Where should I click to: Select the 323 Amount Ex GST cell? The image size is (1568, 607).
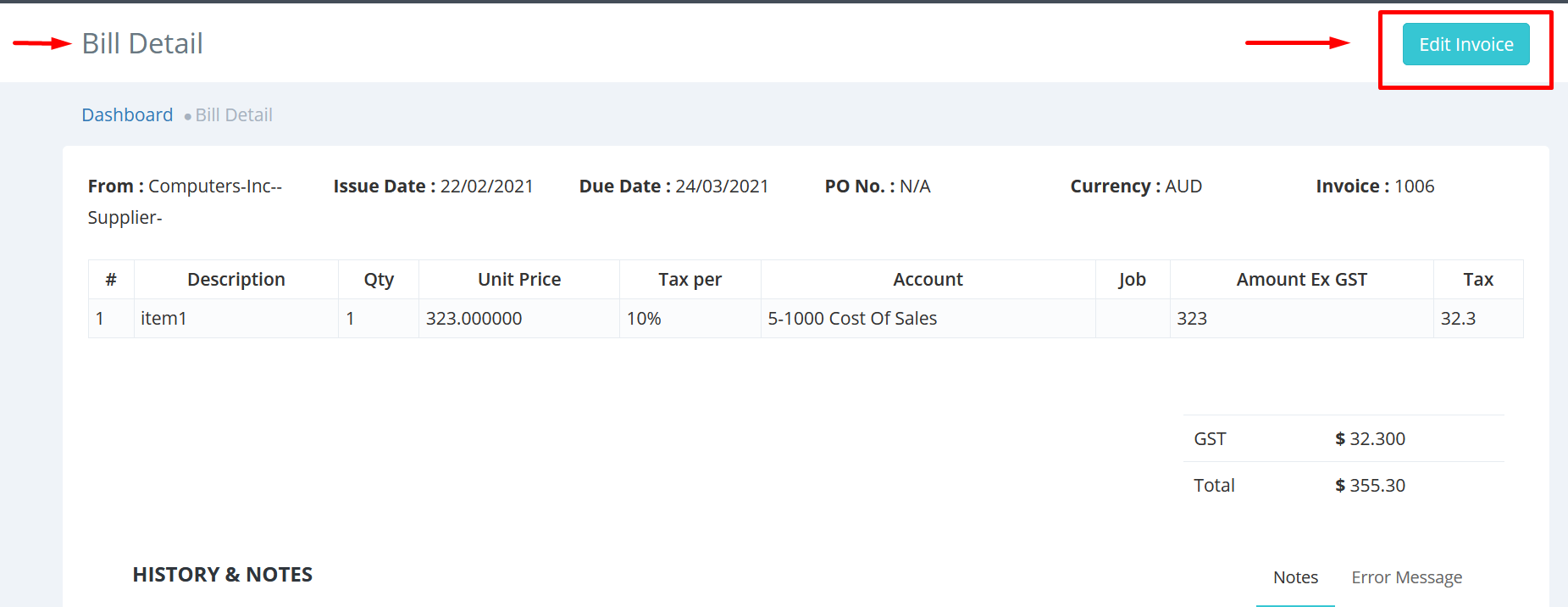(1302, 319)
